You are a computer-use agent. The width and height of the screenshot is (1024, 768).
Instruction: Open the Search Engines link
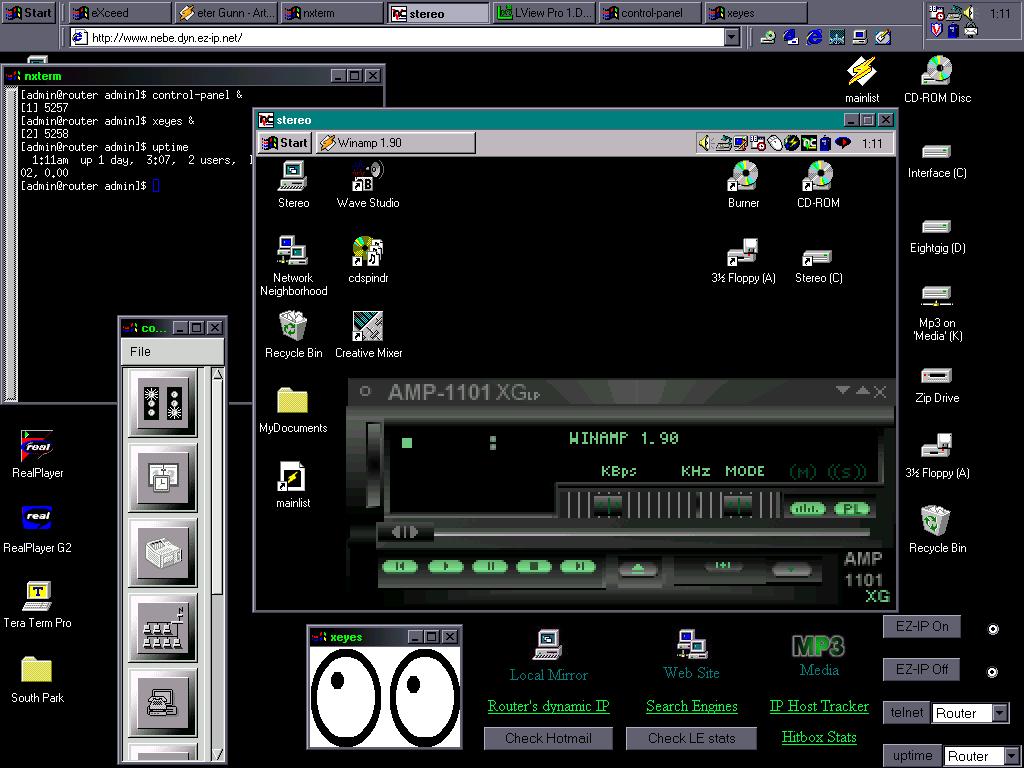692,706
